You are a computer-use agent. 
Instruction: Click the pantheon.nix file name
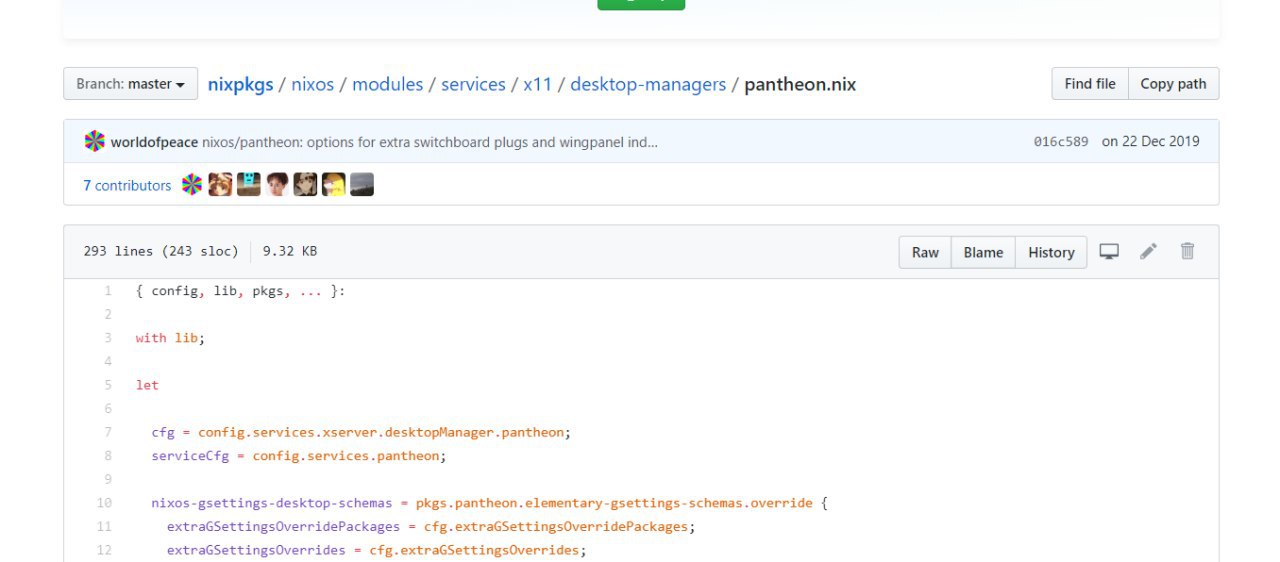pyautogui.click(x=800, y=84)
